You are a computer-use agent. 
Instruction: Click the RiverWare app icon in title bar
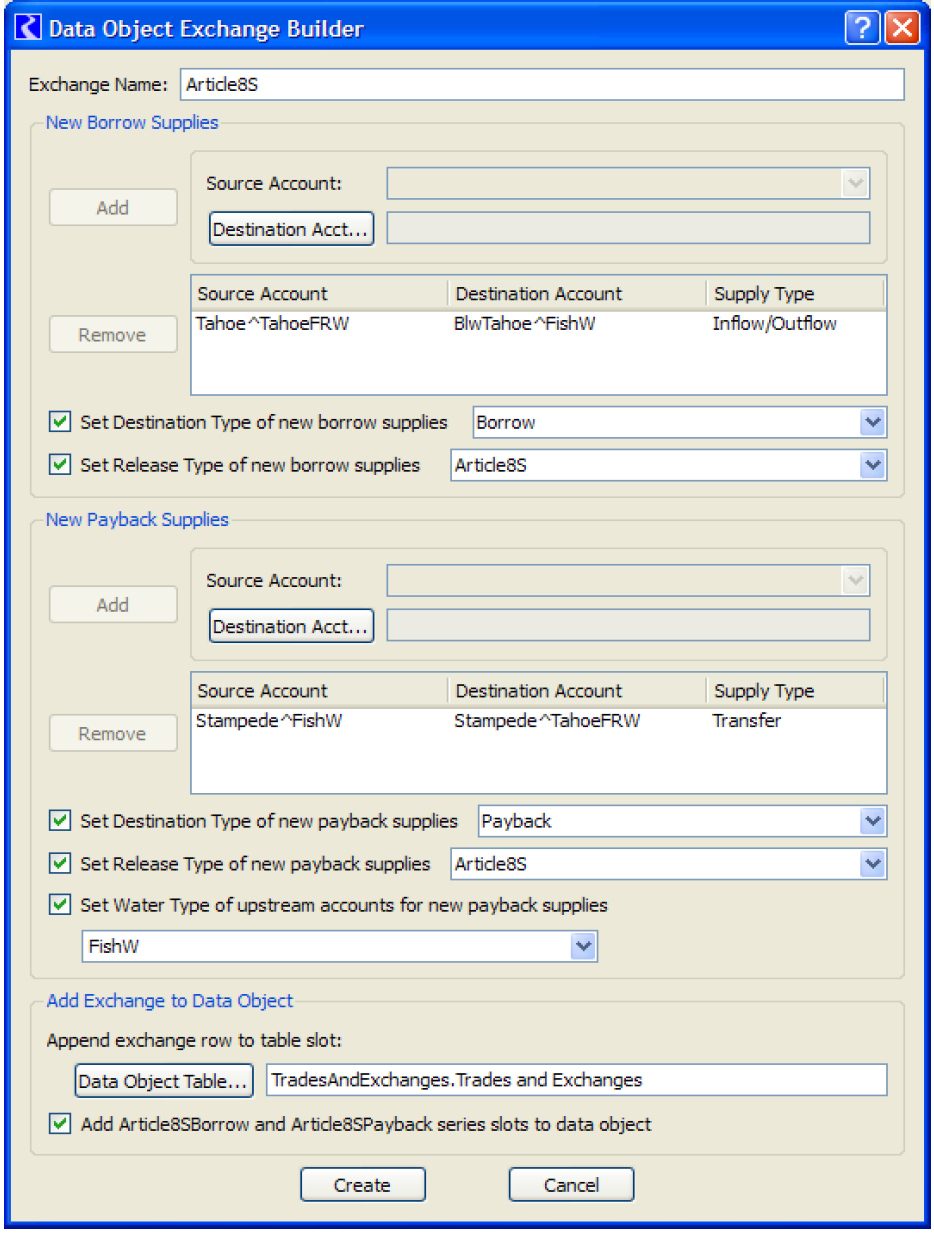(x=29, y=28)
